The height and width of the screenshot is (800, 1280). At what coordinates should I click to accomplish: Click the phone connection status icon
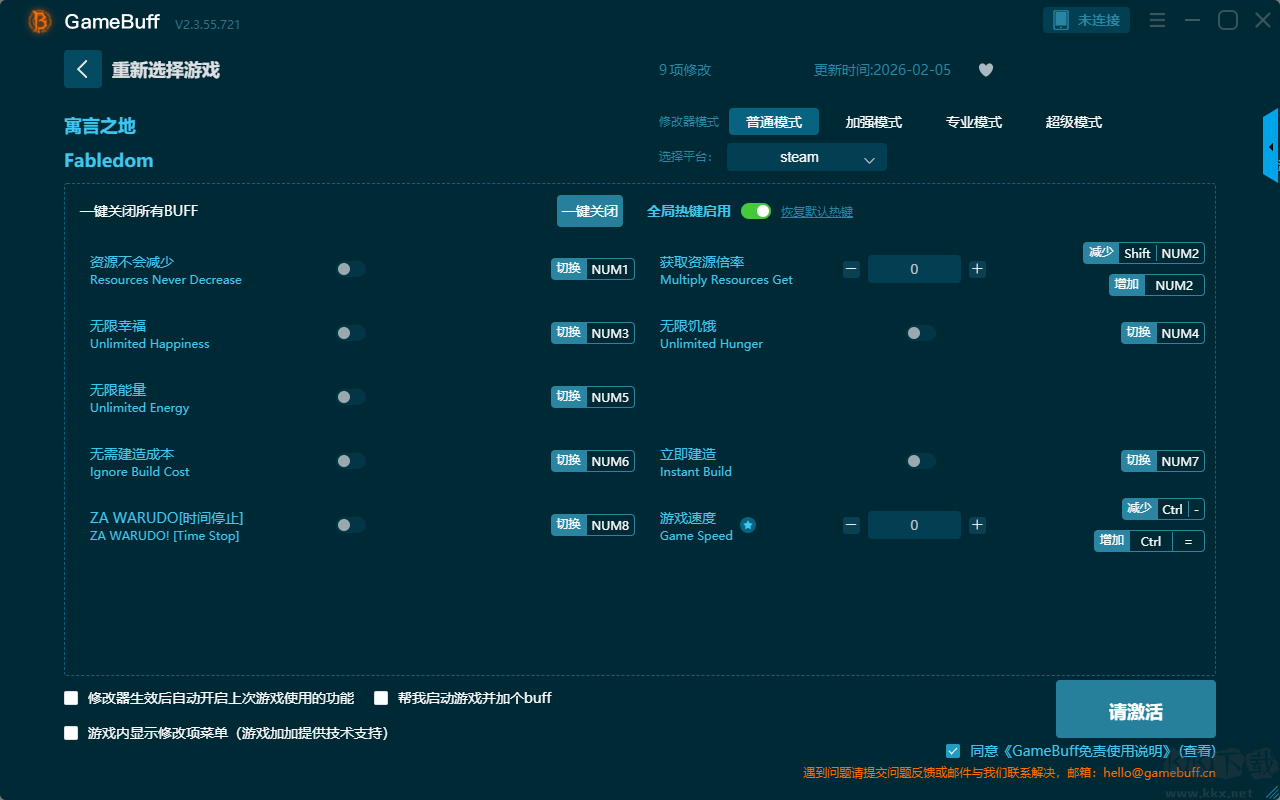(1061, 20)
